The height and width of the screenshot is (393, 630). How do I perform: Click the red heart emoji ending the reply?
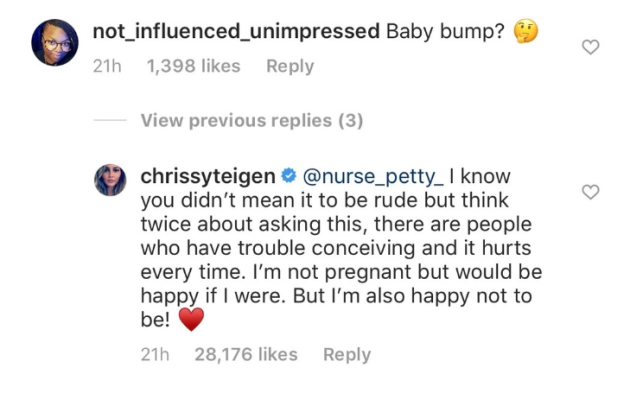coord(191,319)
